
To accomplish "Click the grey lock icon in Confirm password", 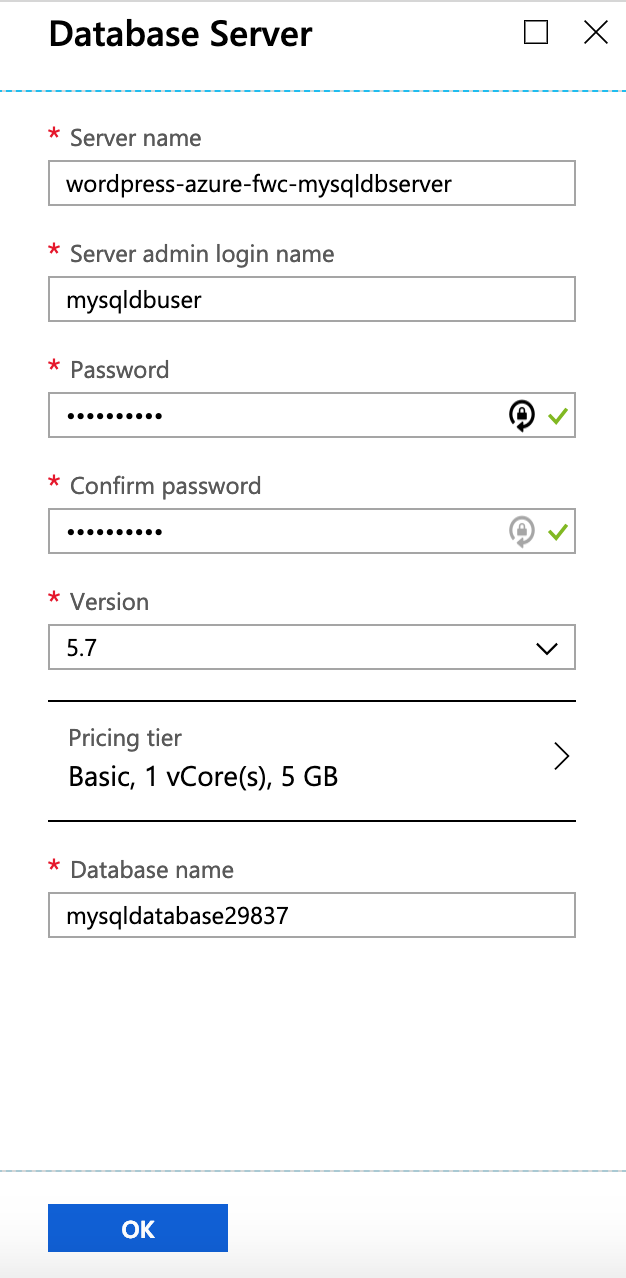I will pyautogui.click(x=521, y=532).
